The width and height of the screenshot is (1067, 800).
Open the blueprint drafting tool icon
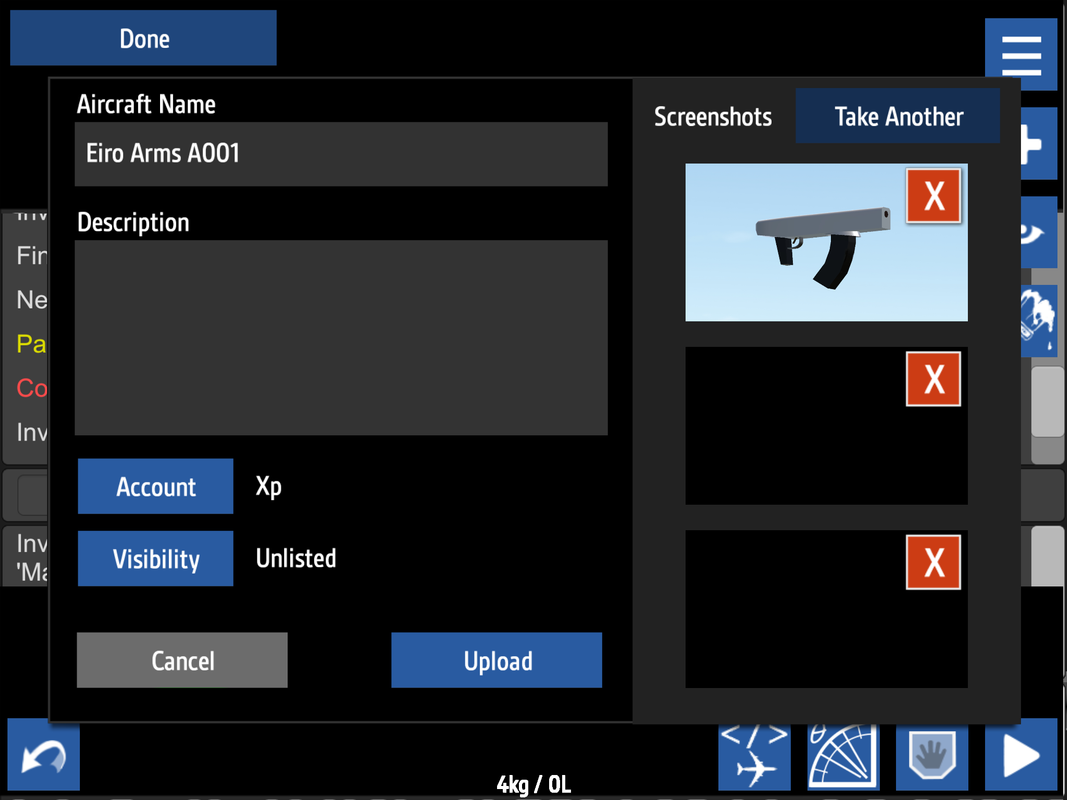[x=843, y=756]
